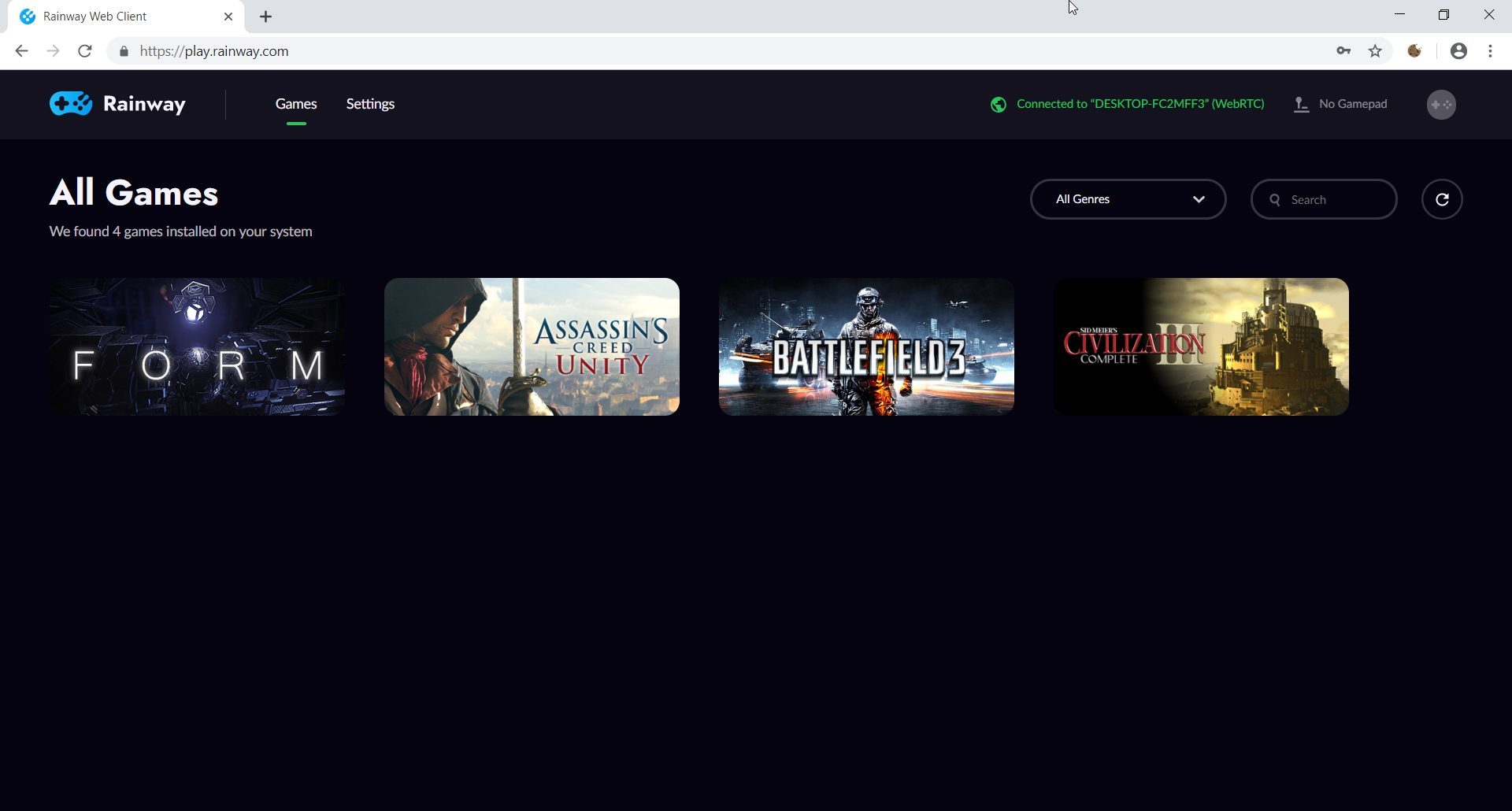Open a new browser tab

[x=266, y=17]
